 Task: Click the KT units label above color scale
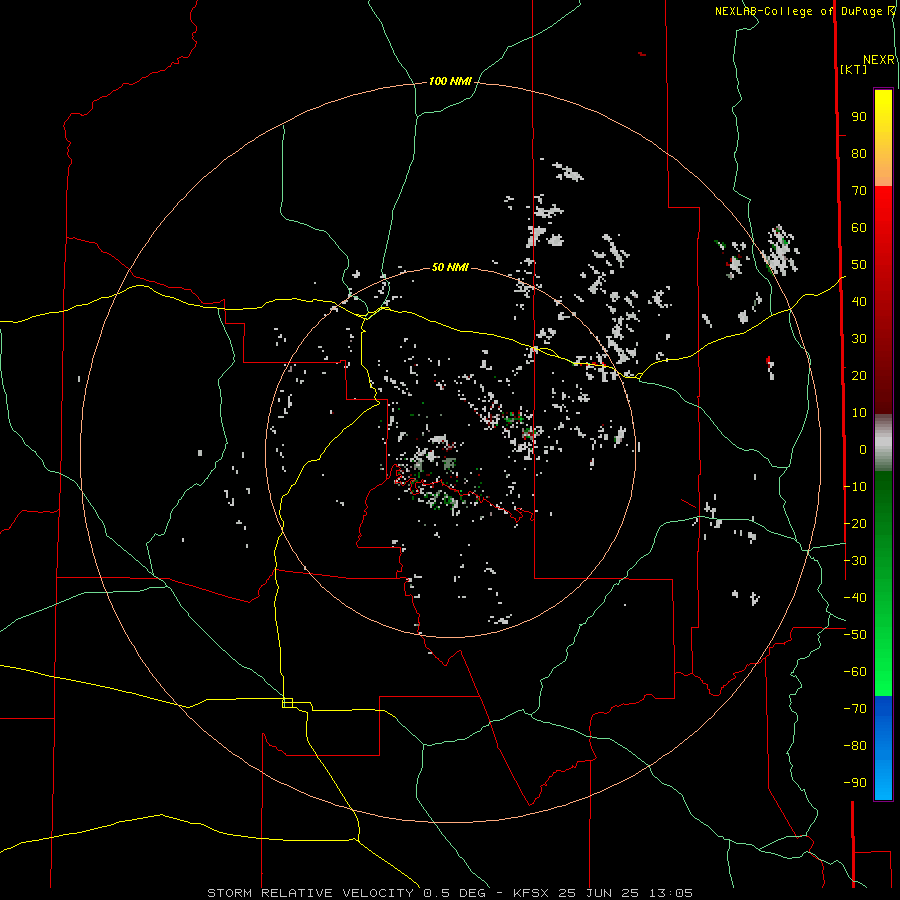[854, 69]
